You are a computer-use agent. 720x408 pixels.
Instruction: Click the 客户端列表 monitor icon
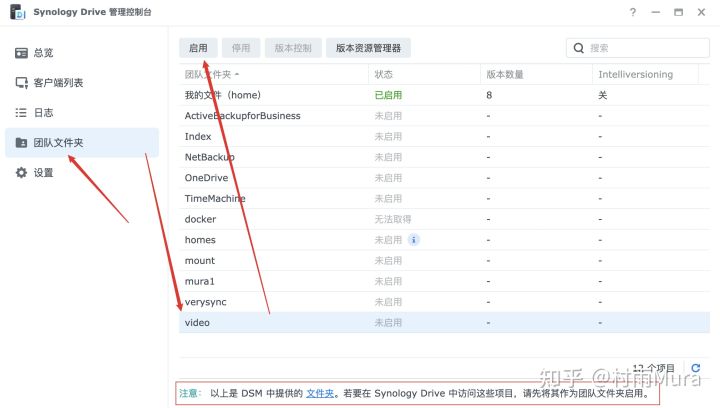[x=22, y=83]
